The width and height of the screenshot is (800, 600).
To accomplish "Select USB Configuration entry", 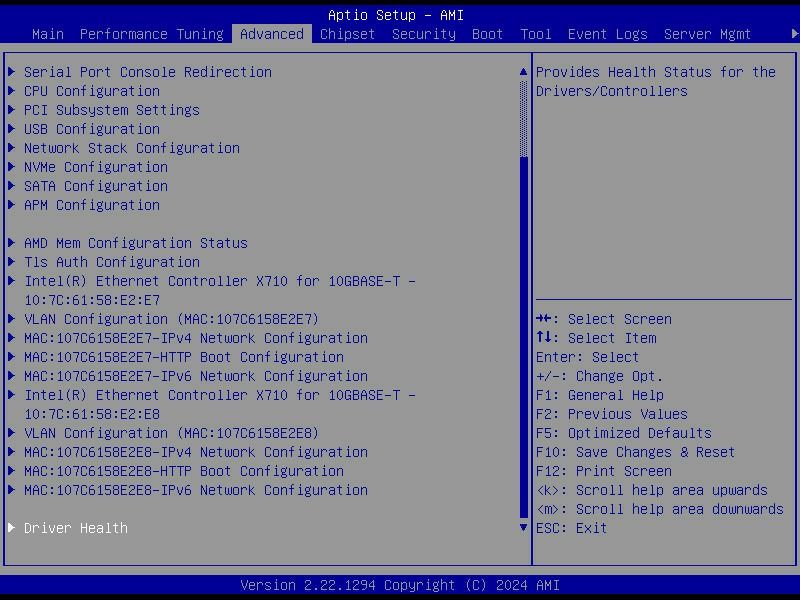I will [92, 129].
